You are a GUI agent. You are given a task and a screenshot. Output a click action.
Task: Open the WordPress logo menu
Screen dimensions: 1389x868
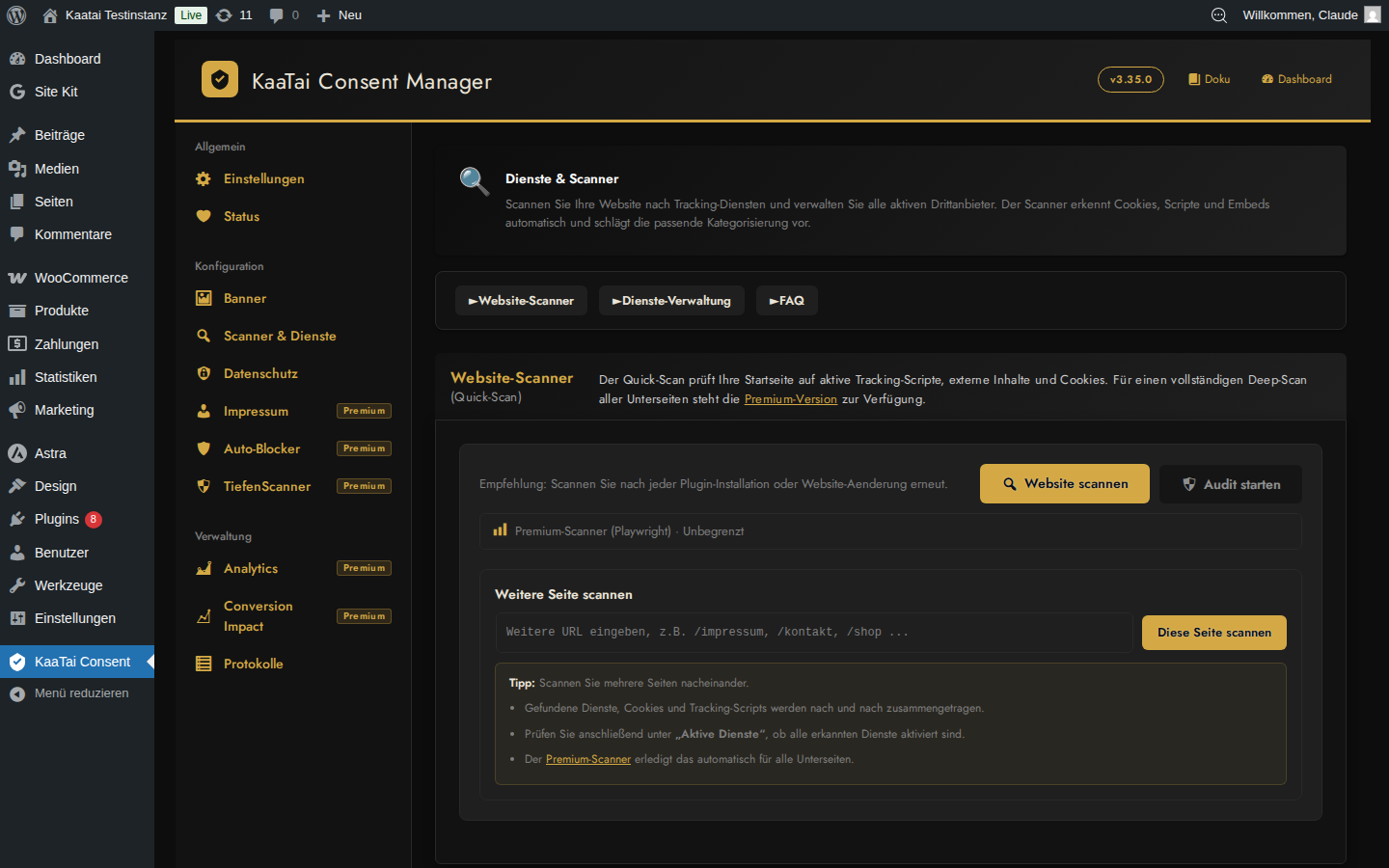(16, 15)
